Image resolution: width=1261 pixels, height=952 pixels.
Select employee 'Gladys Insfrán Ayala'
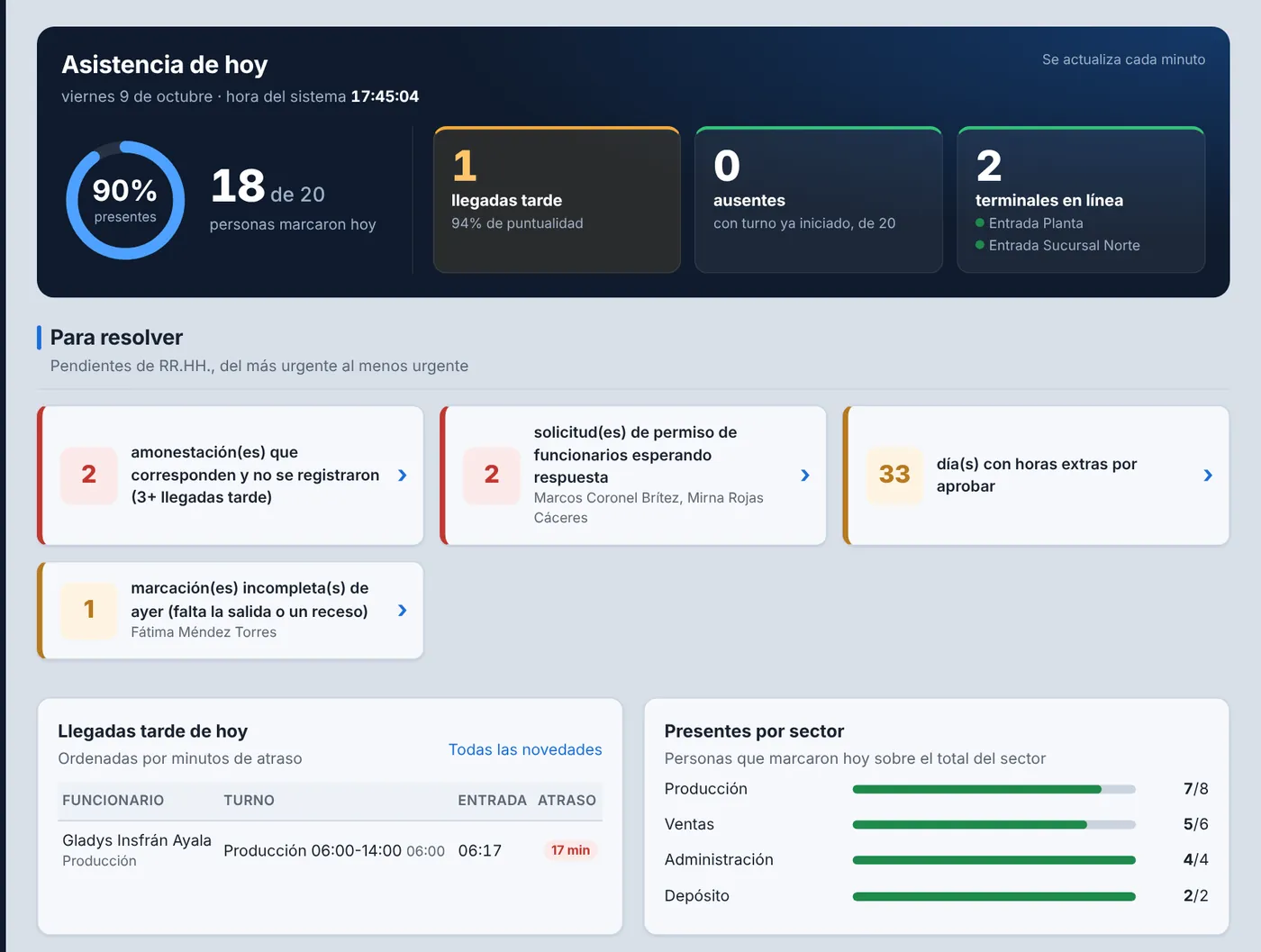tap(137, 840)
